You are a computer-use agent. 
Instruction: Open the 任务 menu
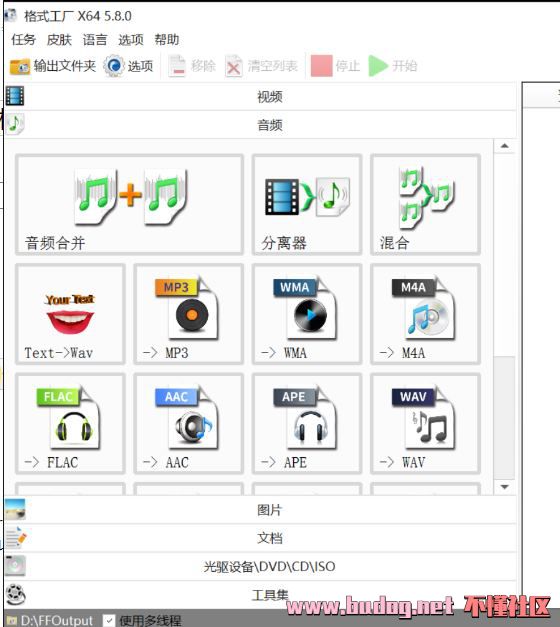point(23,40)
